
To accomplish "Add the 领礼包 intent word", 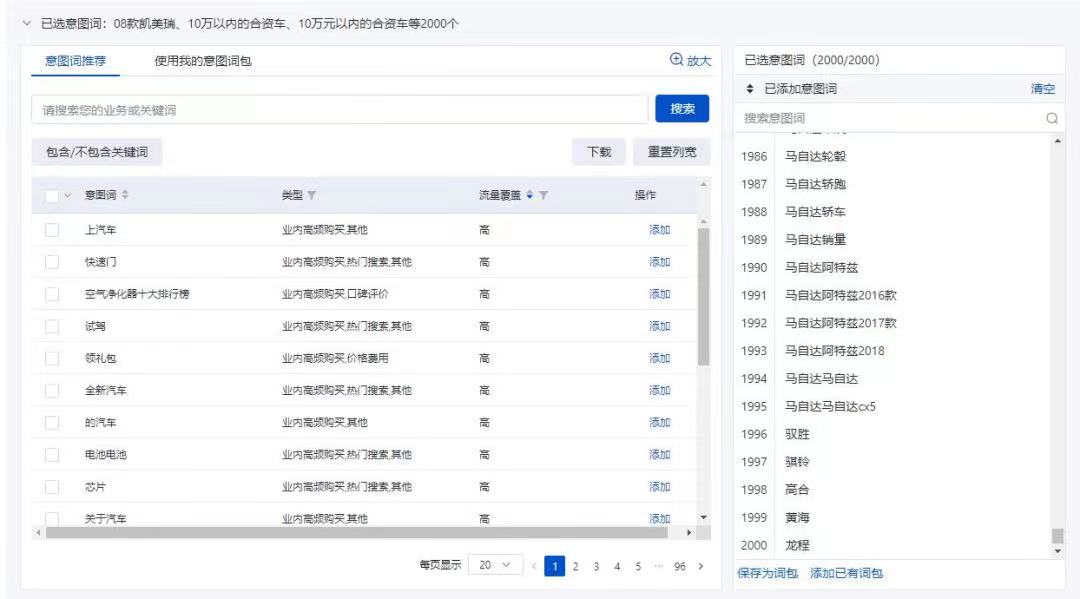I will pos(659,358).
